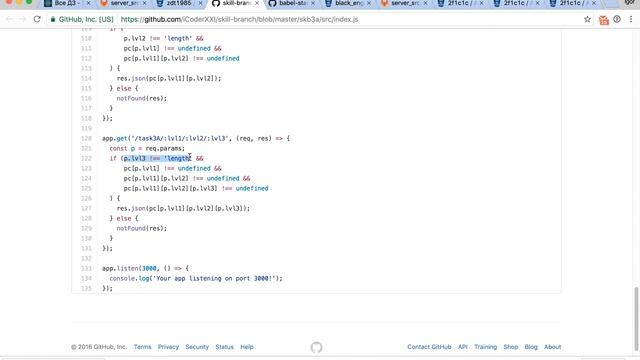The width and height of the screenshot is (640, 360).
Task: Click the info circle extension icon
Action: [617, 19]
